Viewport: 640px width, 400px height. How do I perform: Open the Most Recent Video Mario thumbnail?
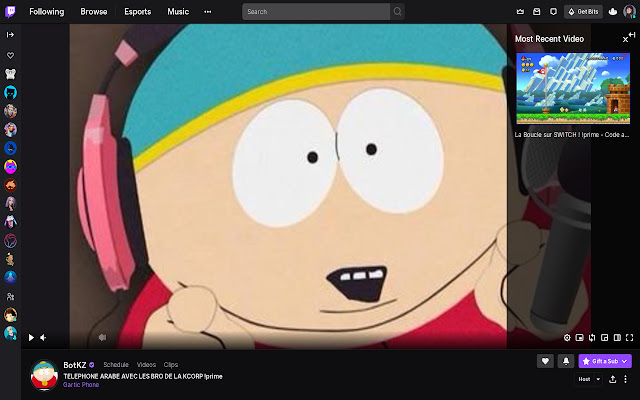[x=573, y=88]
